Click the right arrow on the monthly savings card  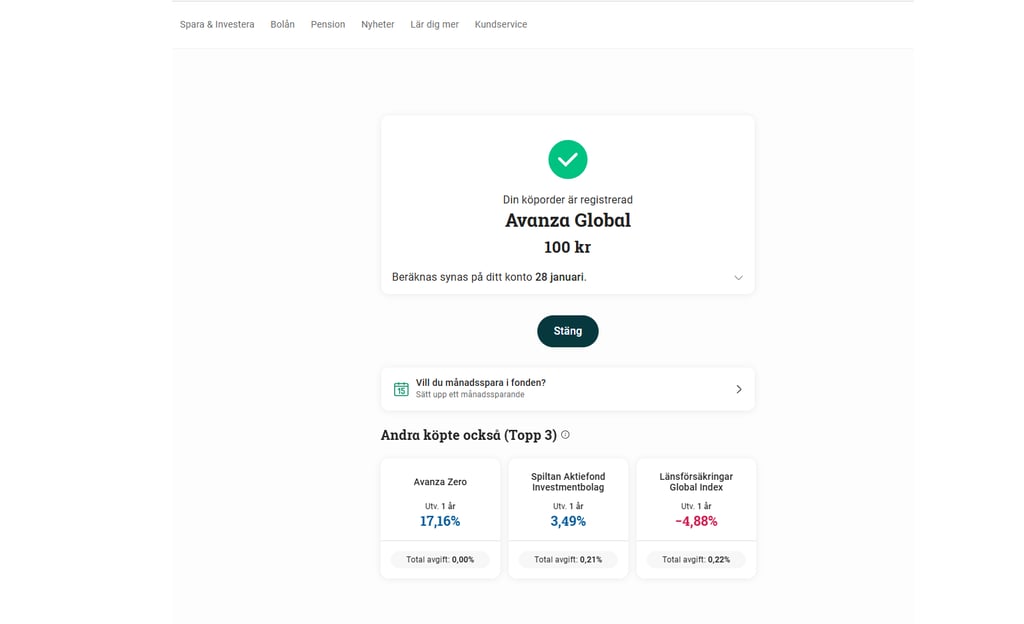pos(738,389)
